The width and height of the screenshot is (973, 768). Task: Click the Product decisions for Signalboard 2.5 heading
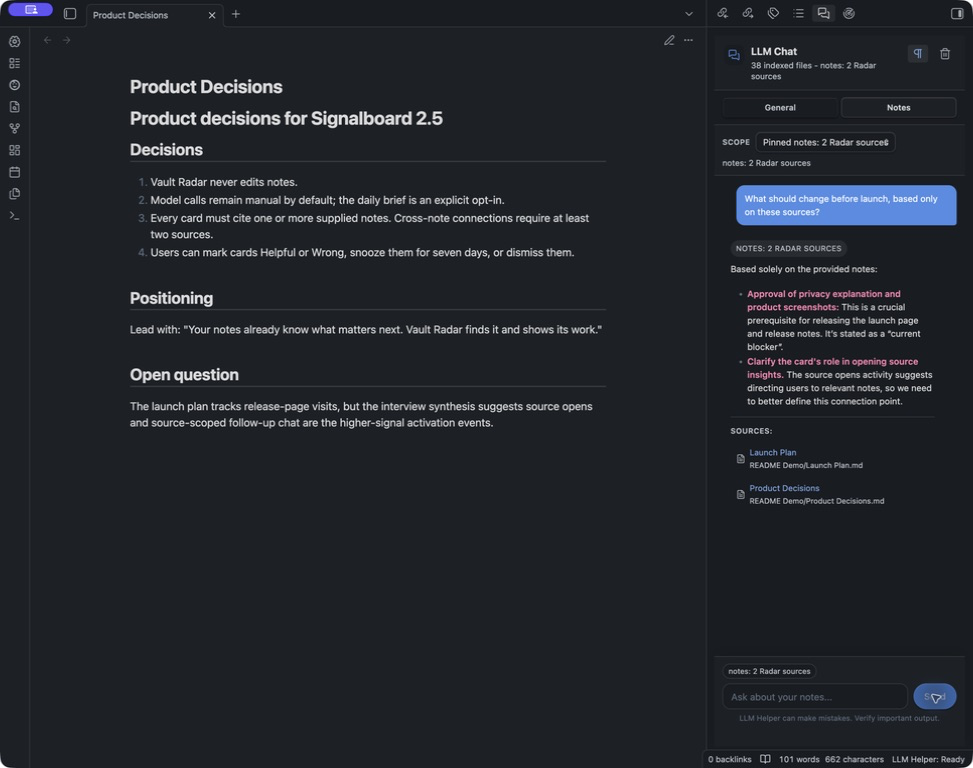click(x=286, y=118)
